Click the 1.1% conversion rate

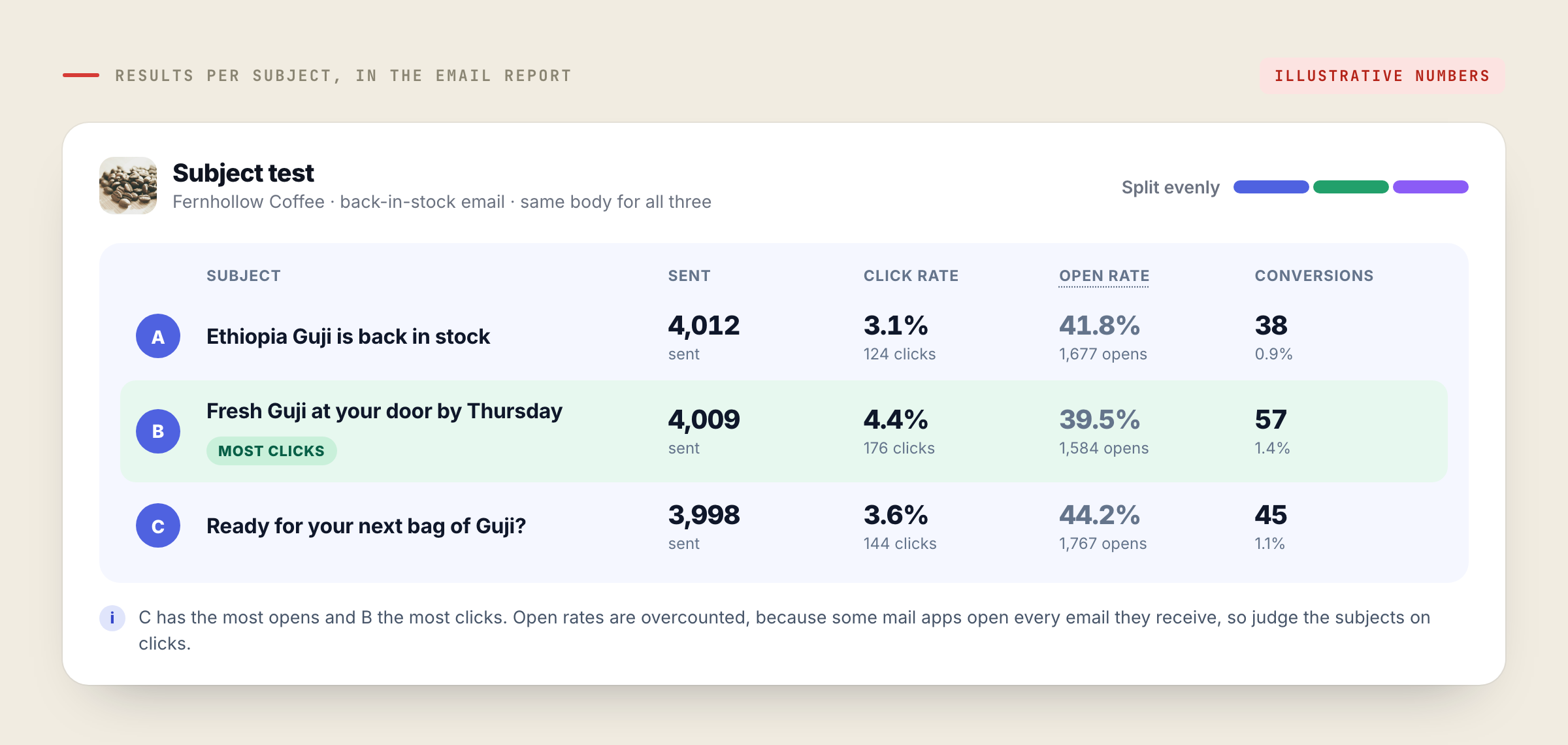coord(1269,544)
